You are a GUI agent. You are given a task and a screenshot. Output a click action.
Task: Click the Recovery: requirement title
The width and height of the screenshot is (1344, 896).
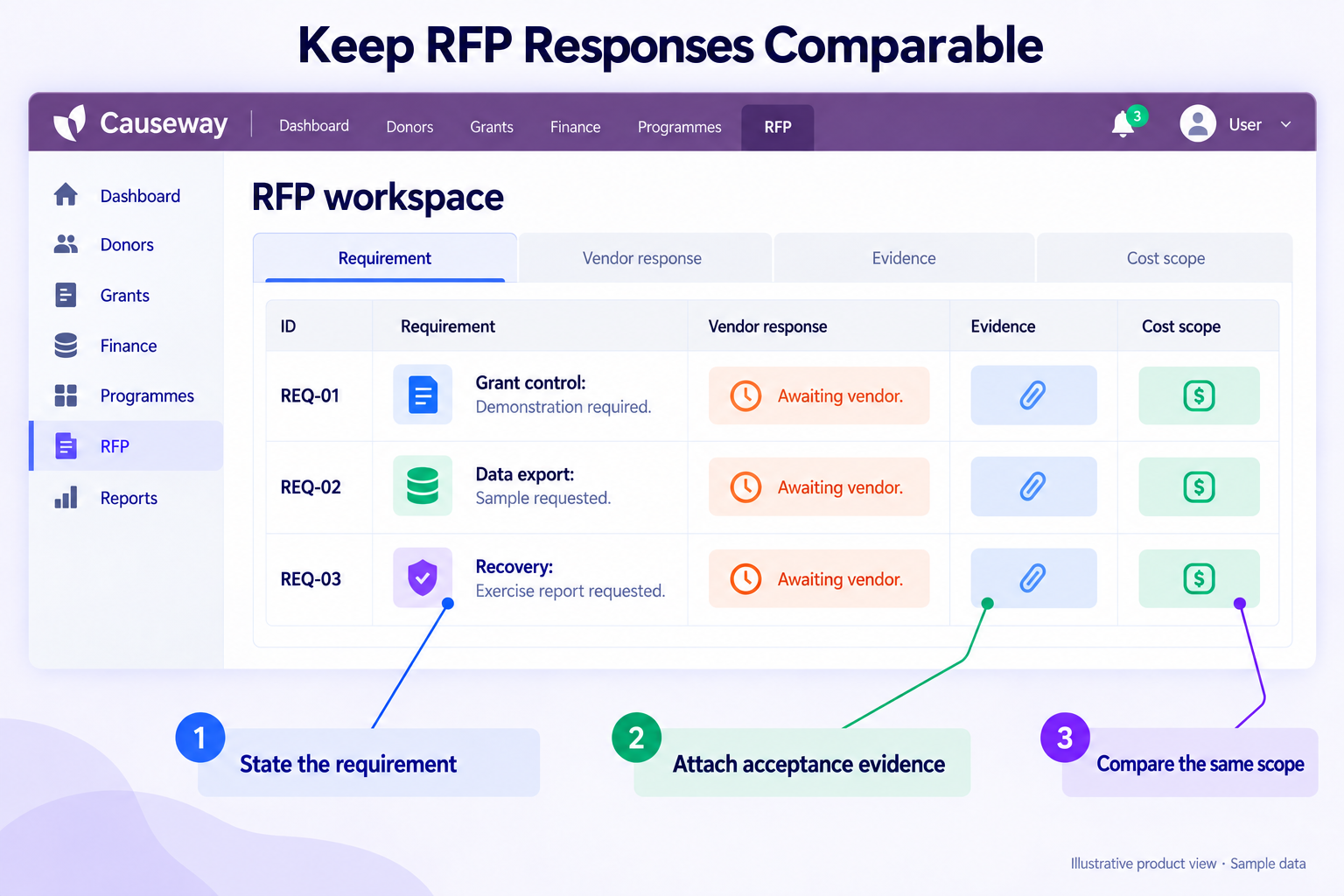coord(514,566)
